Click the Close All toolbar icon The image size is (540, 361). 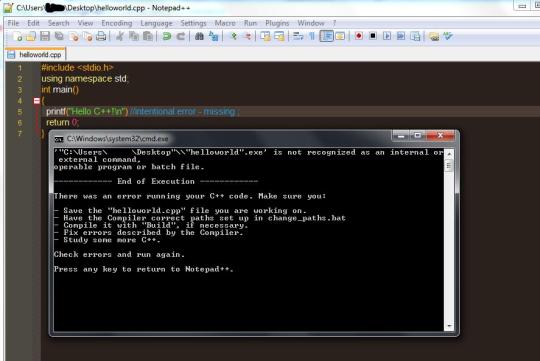tap(88, 36)
